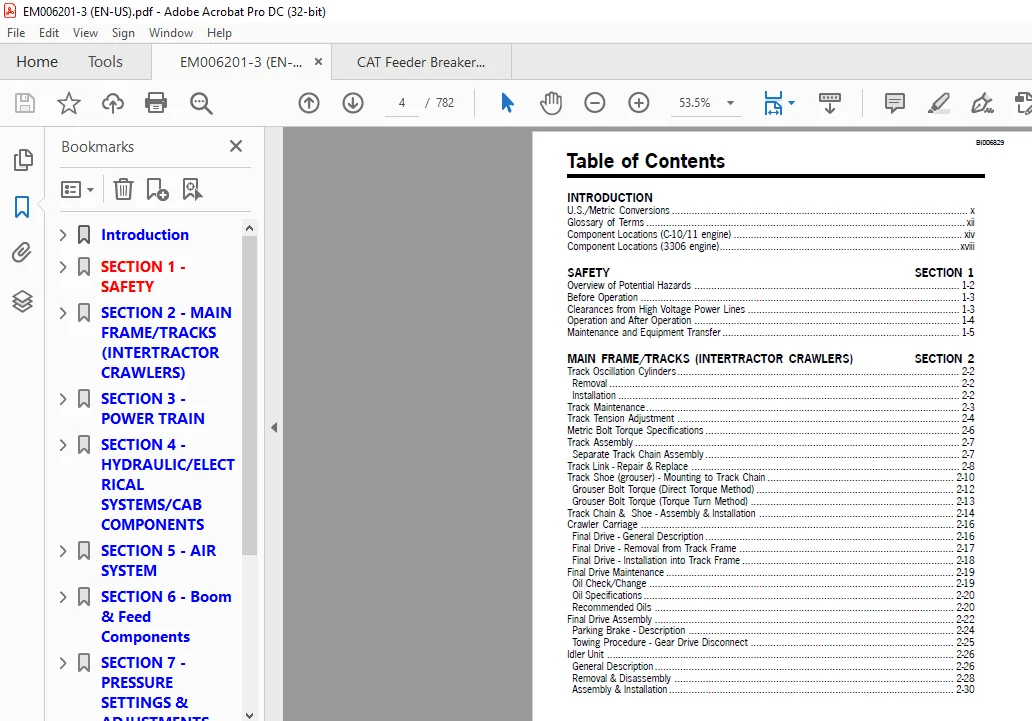Delete selected bookmark with trash icon
1032x721 pixels.
coord(123,190)
